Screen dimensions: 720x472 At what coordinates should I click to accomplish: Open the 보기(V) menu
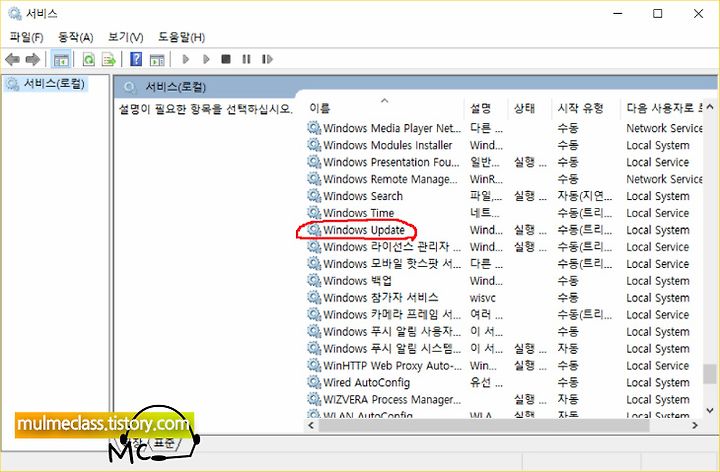point(126,37)
